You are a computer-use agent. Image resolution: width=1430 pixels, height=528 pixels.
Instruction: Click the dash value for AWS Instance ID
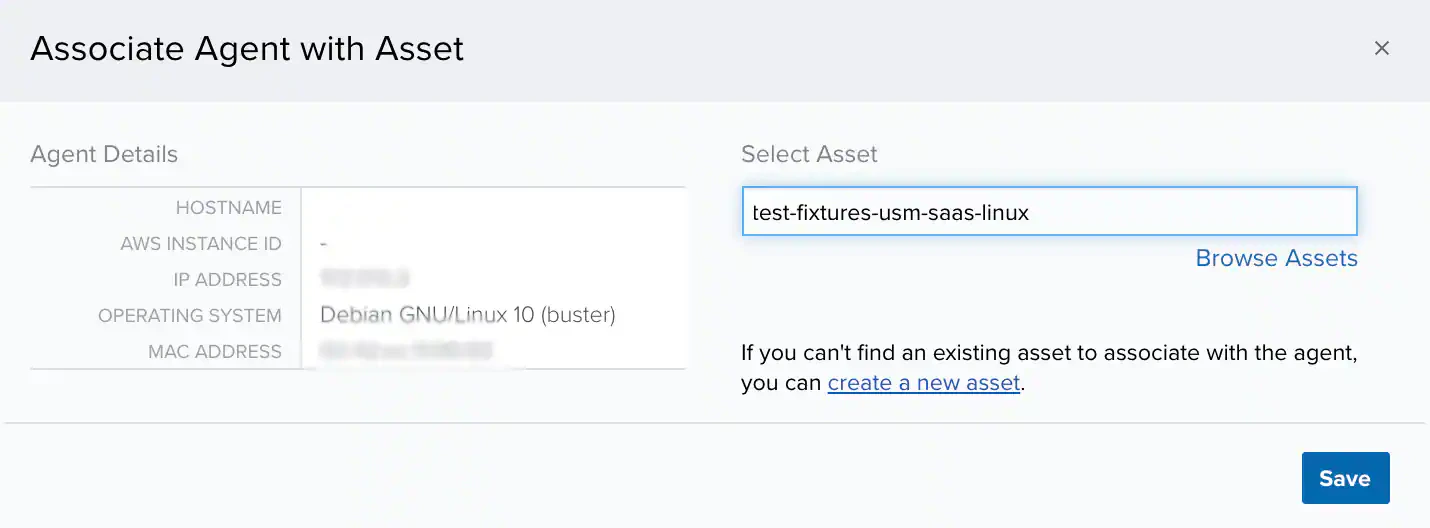(324, 244)
